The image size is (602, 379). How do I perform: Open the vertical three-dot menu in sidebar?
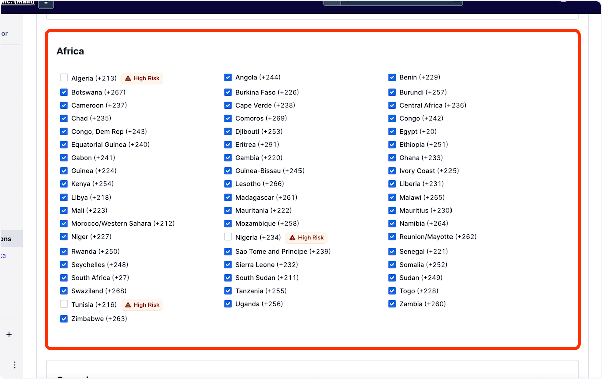click(14, 365)
